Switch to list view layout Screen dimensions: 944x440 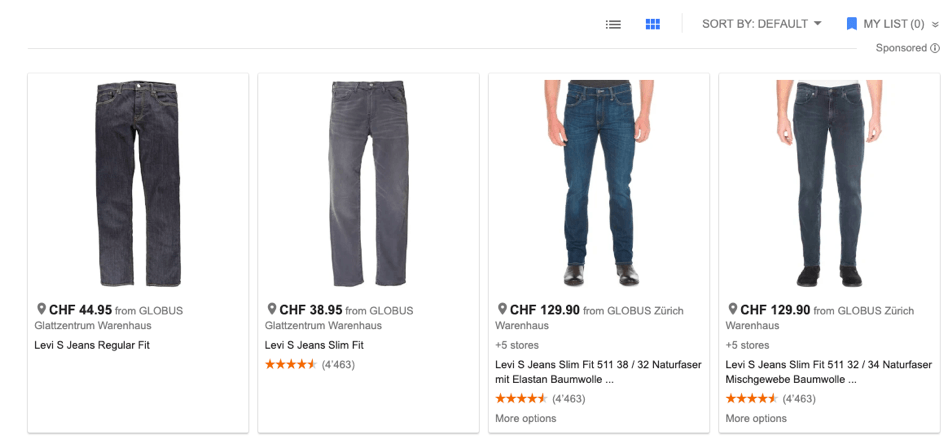613,24
